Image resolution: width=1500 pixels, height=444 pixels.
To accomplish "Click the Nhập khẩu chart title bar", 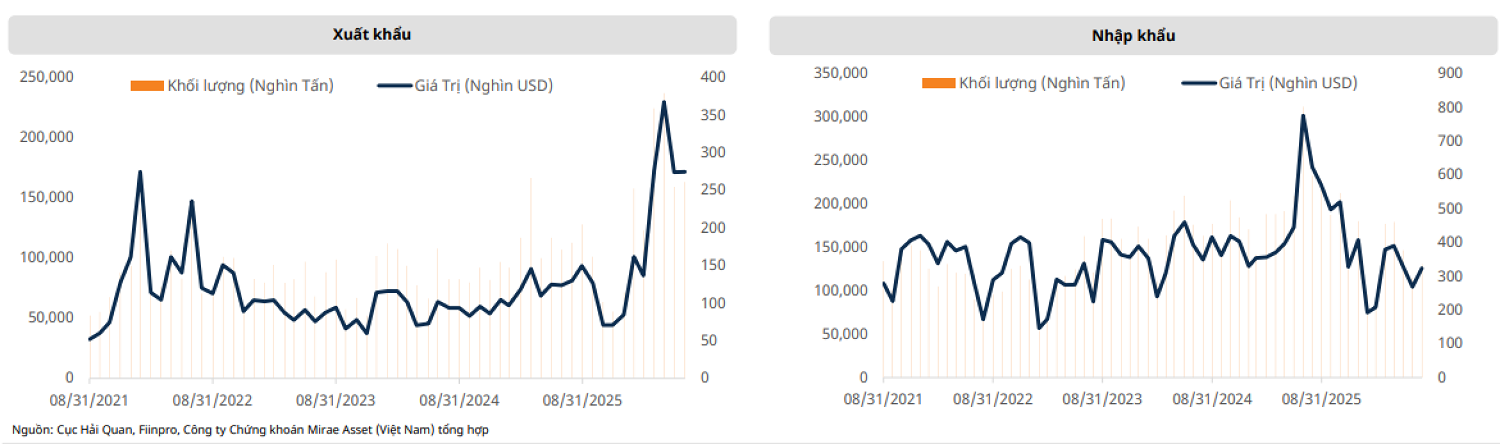I will point(1133,35).
